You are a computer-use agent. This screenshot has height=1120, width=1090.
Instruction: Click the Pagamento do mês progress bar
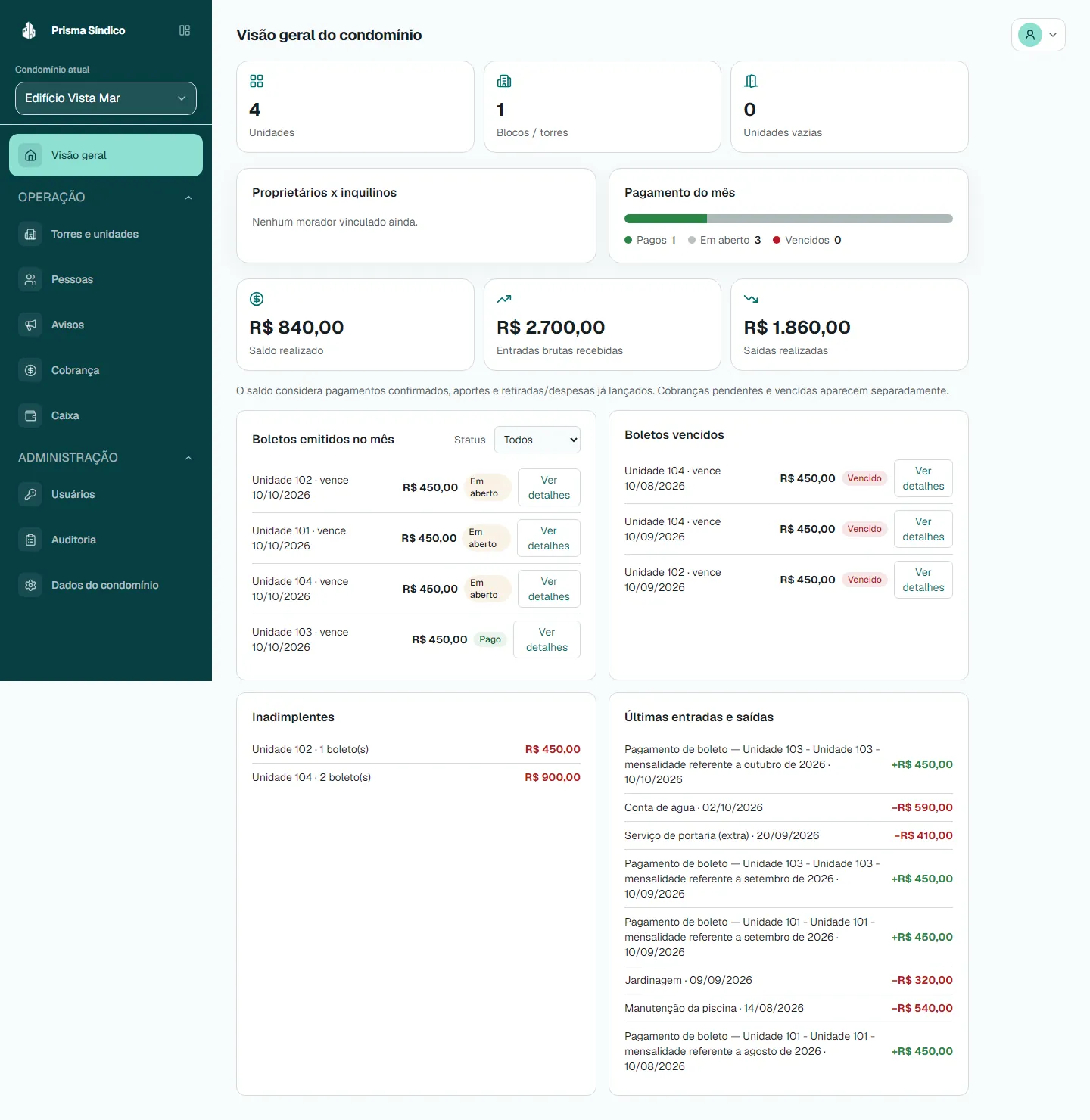tap(789, 219)
